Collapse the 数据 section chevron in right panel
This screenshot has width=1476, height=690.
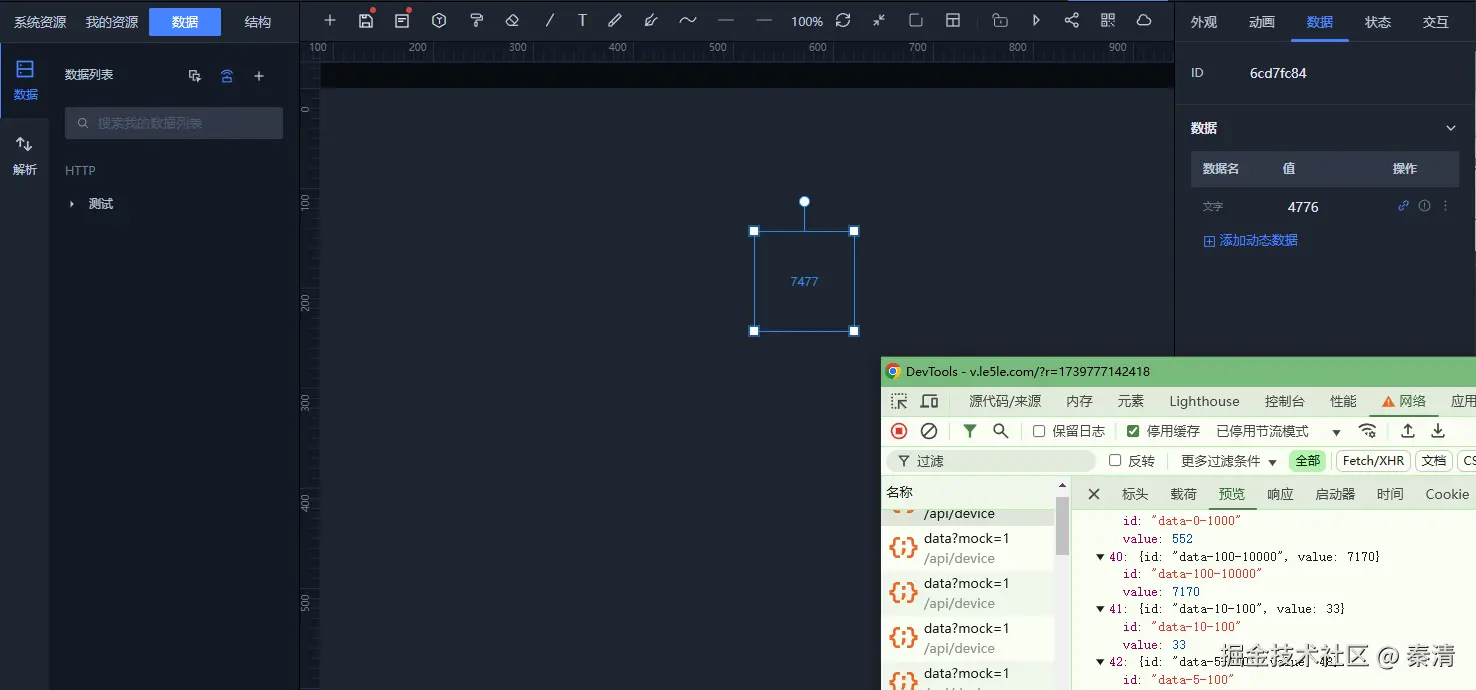click(x=1451, y=128)
